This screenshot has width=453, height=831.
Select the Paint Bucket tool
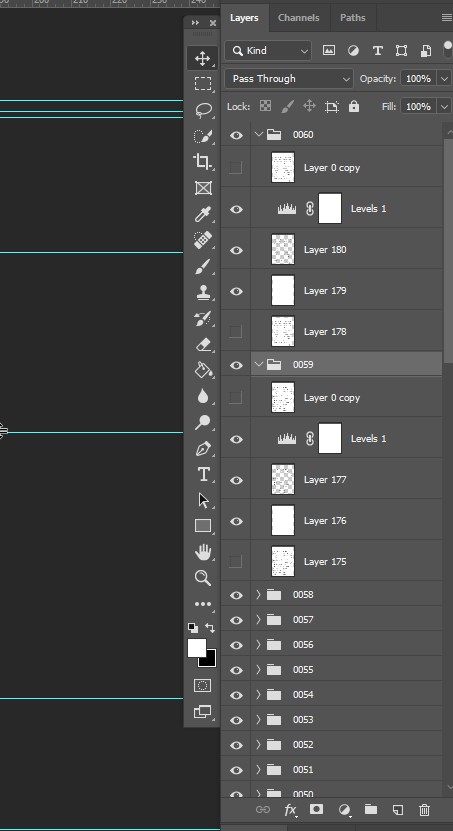(203, 370)
